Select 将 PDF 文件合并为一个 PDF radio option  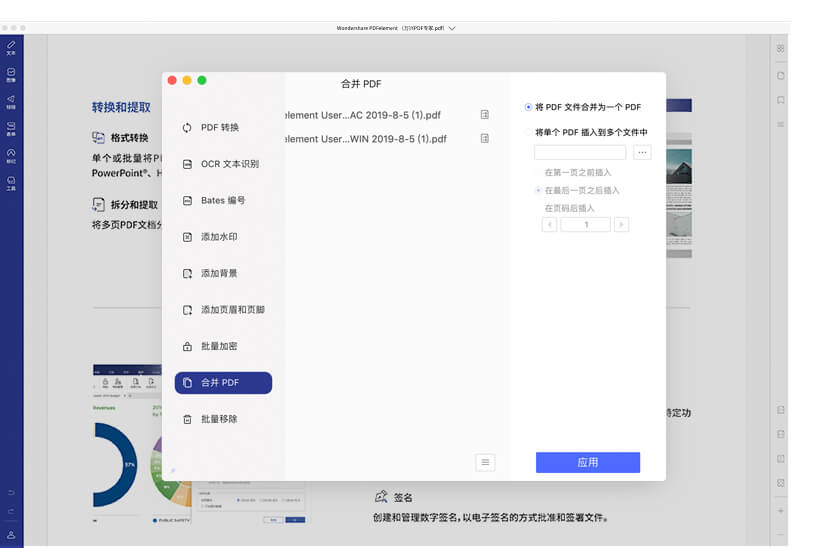(x=528, y=107)
